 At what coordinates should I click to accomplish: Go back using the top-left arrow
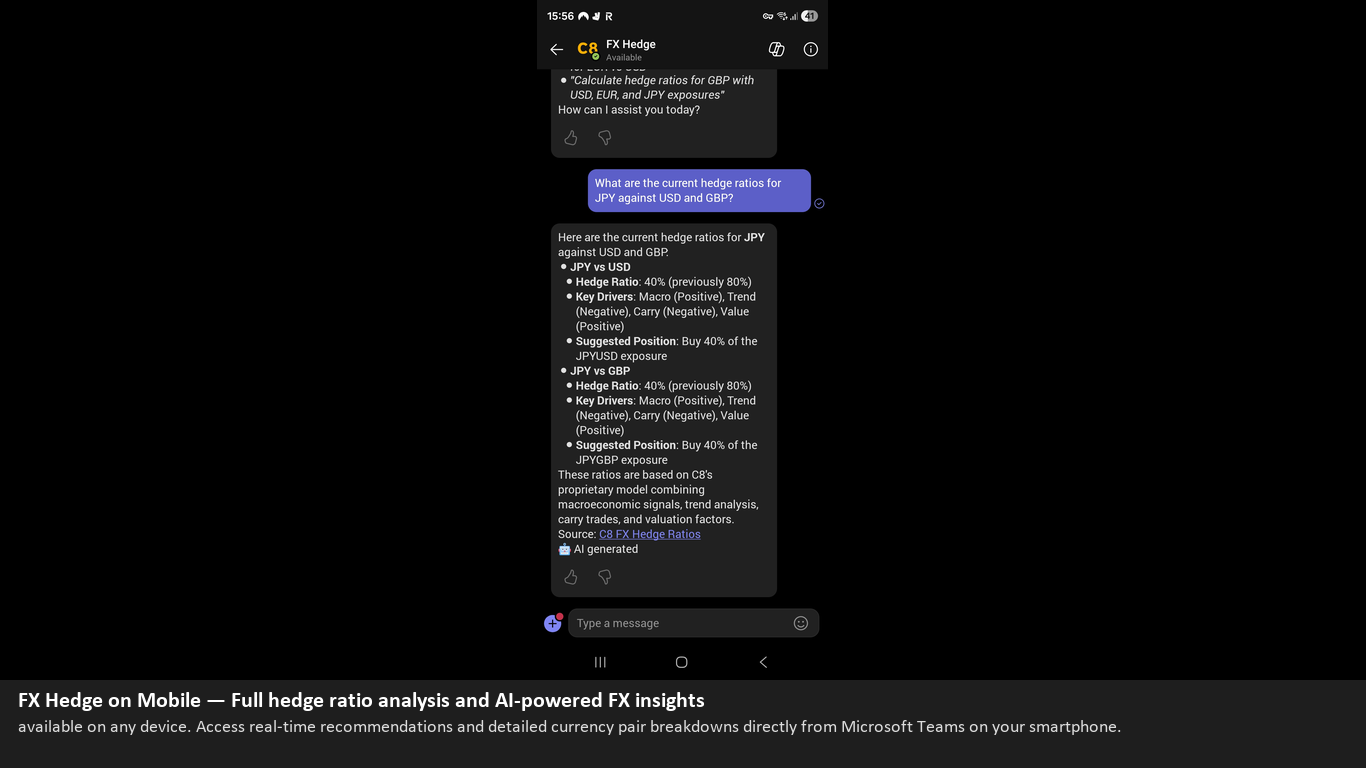(557, 49)
